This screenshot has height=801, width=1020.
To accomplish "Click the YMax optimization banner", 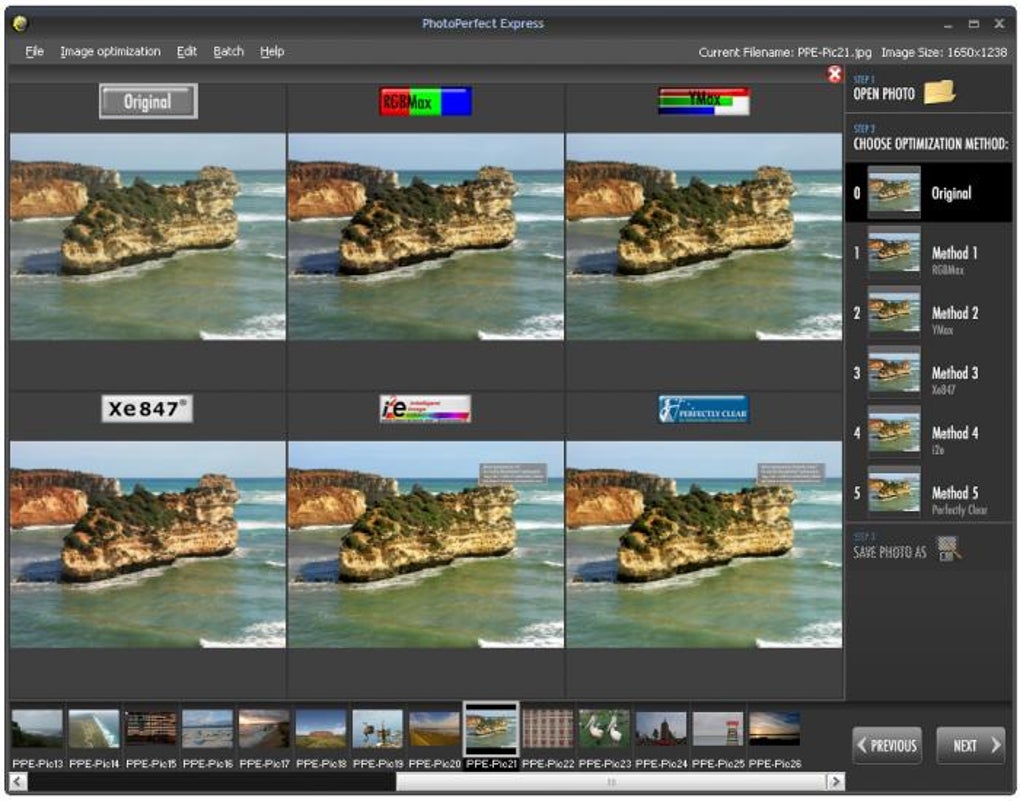I will pos(703,100).
